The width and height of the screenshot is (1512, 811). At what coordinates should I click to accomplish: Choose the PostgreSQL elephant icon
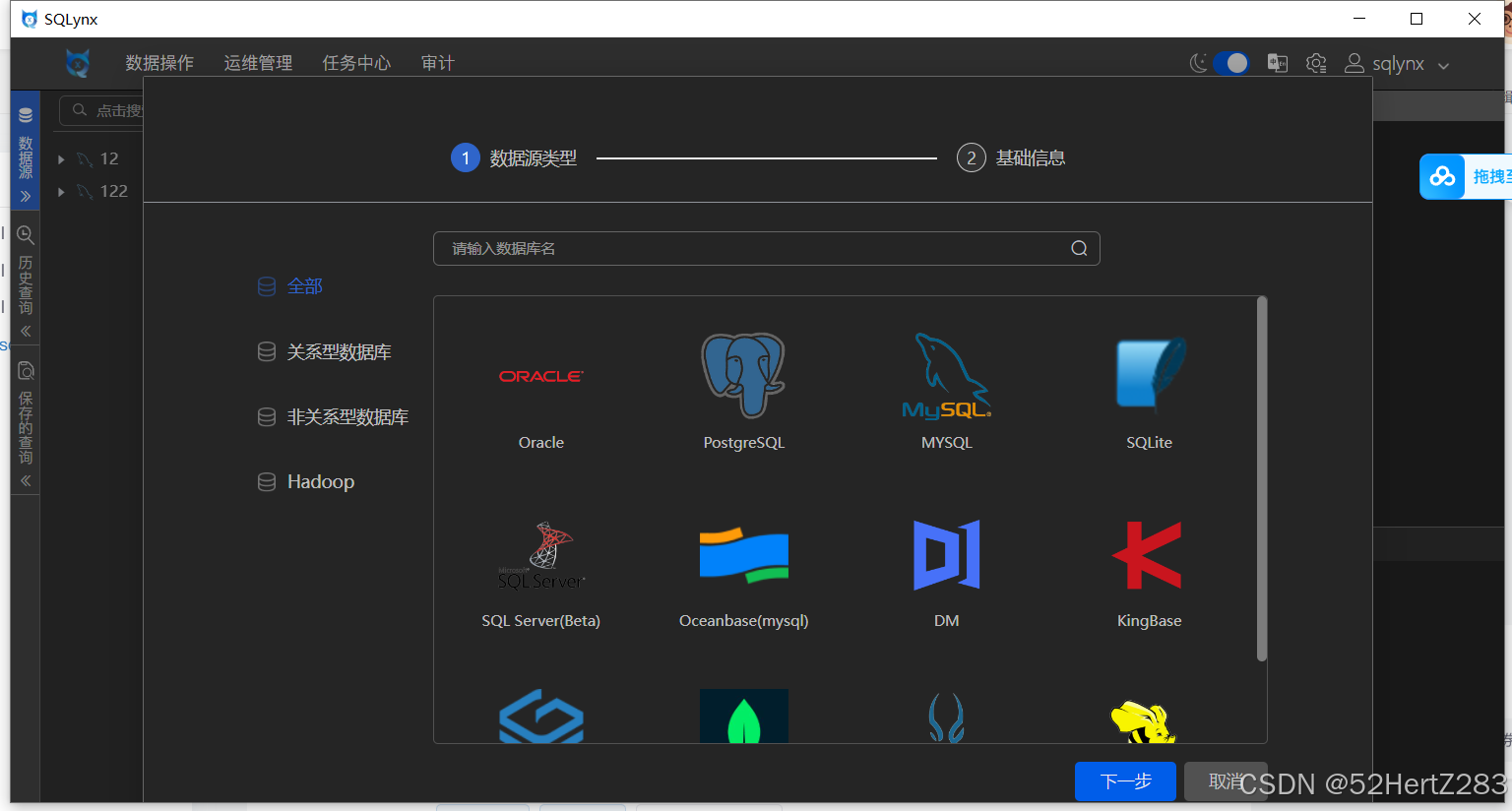[743, 375]
